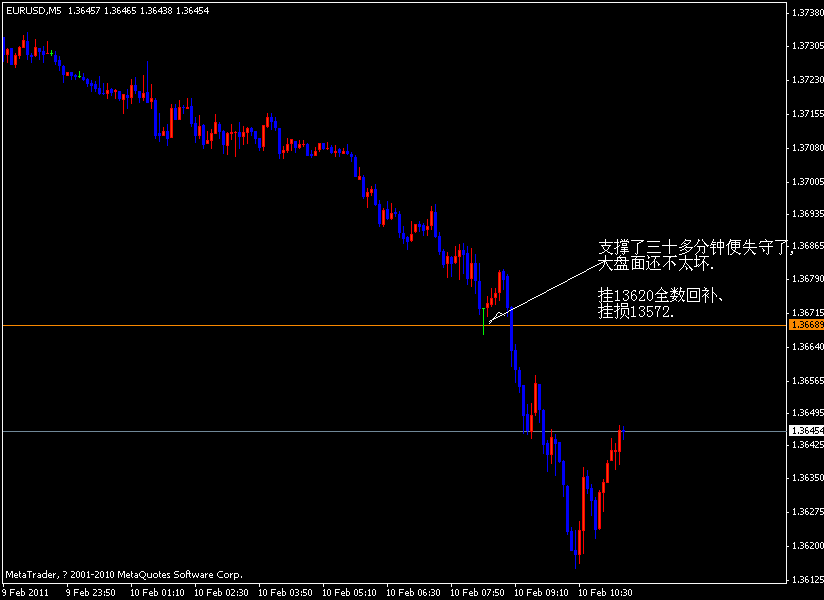
Task: Select annotation text 挂13620全数回补
Action: point(662,295)
